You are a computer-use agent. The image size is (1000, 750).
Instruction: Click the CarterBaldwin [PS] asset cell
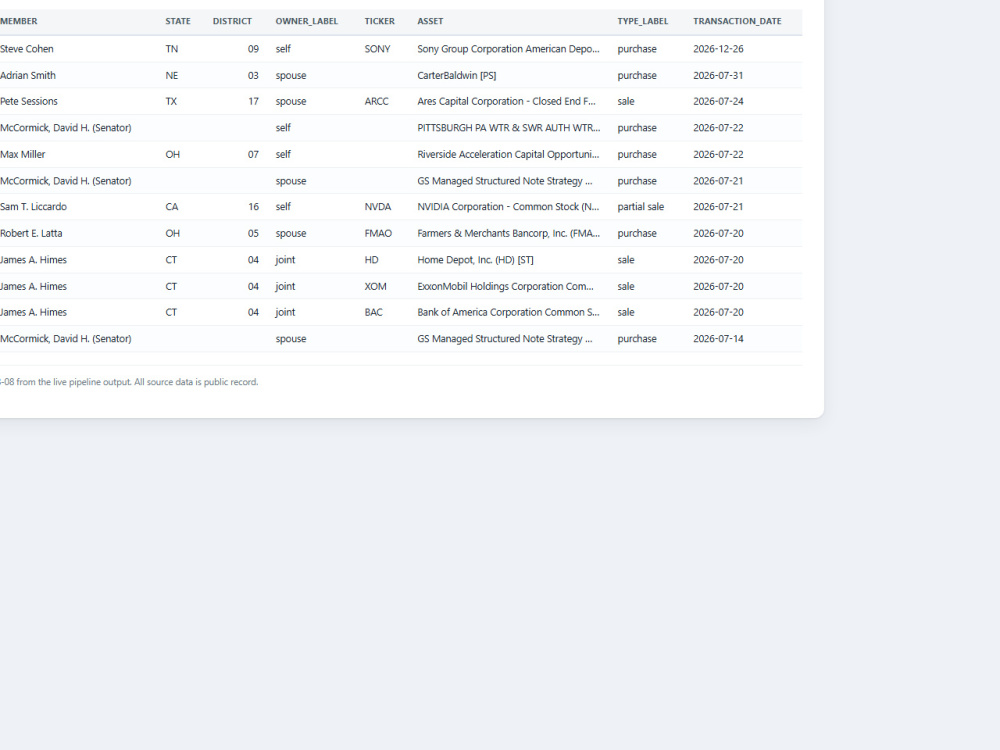click(x=457, y=75)
